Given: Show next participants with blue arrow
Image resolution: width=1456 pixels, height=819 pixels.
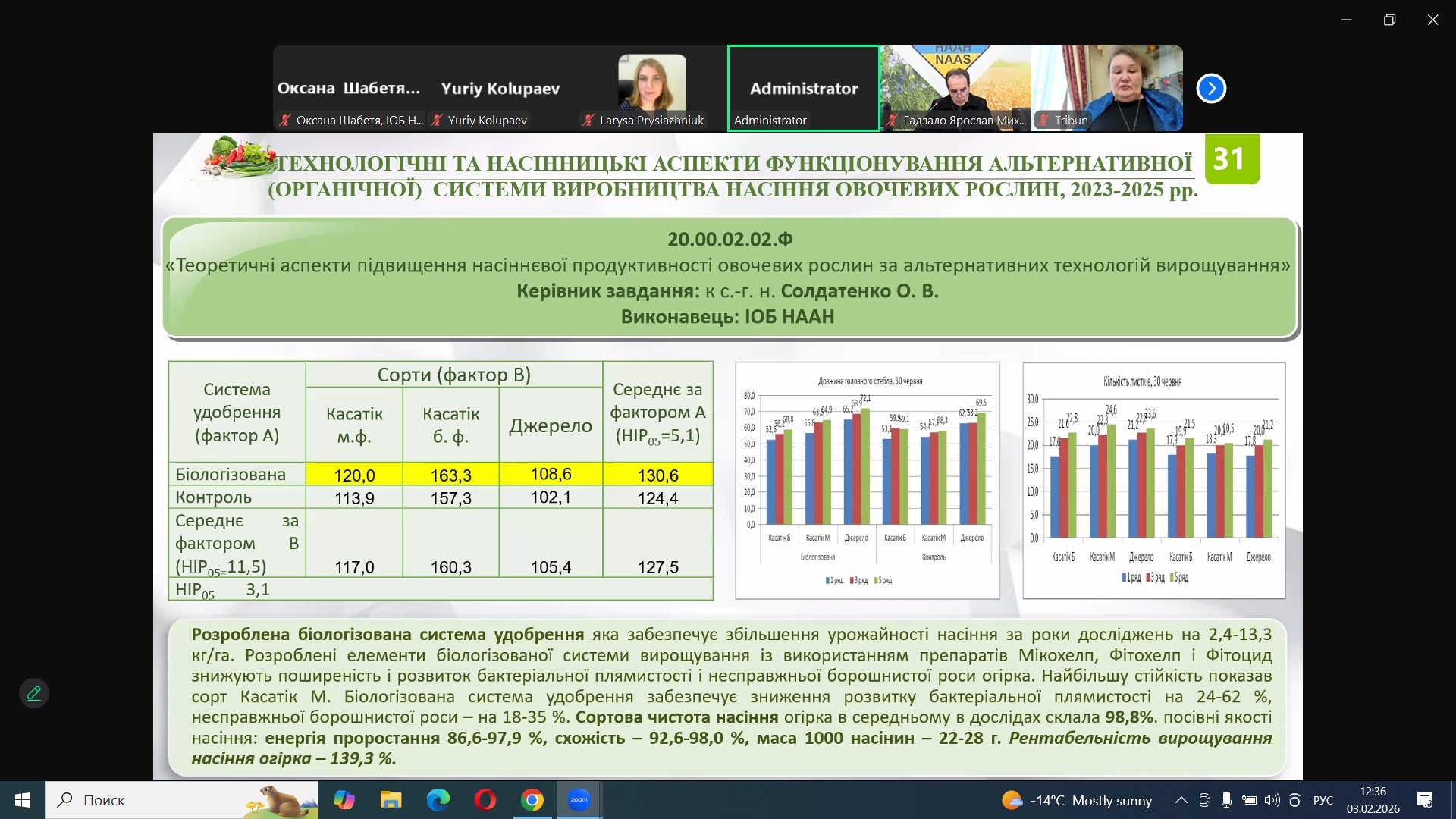Looking at the screenshot, I should [x=1211, y=89].
